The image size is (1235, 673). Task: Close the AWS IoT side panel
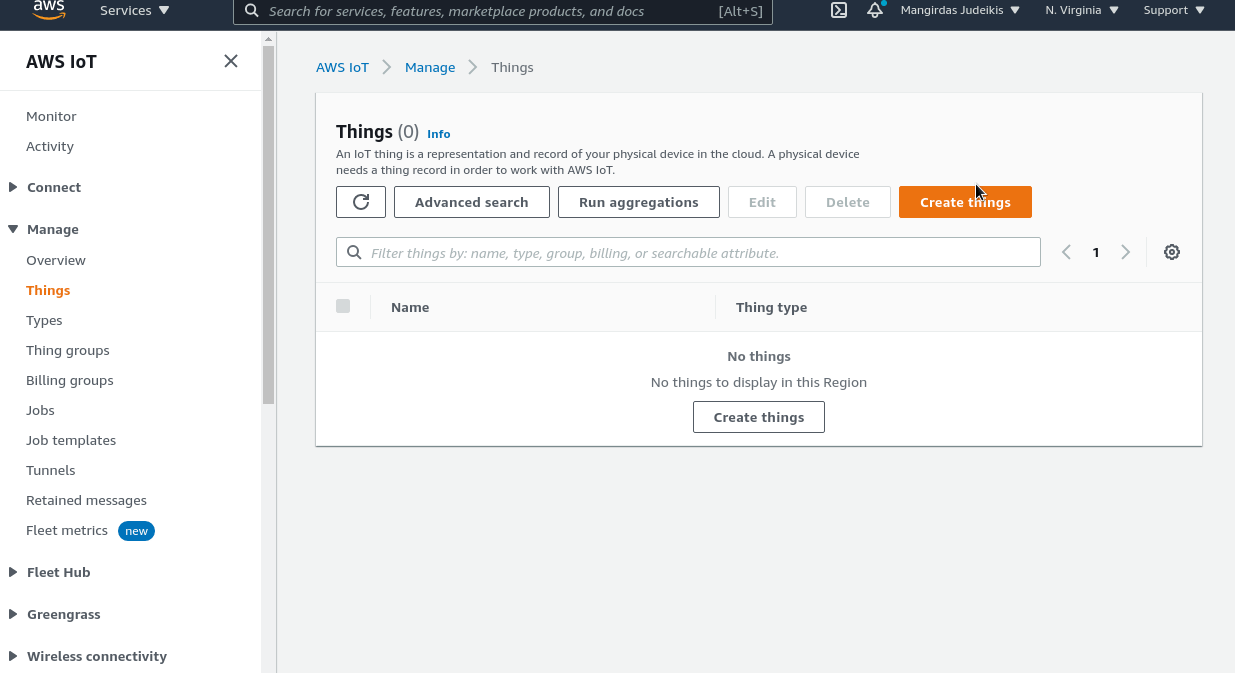[231, 61]
